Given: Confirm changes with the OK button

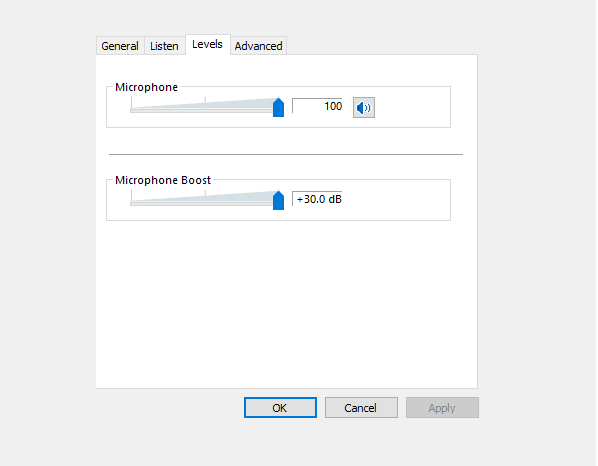Looking at the screenshot, I should coord(280,408).
